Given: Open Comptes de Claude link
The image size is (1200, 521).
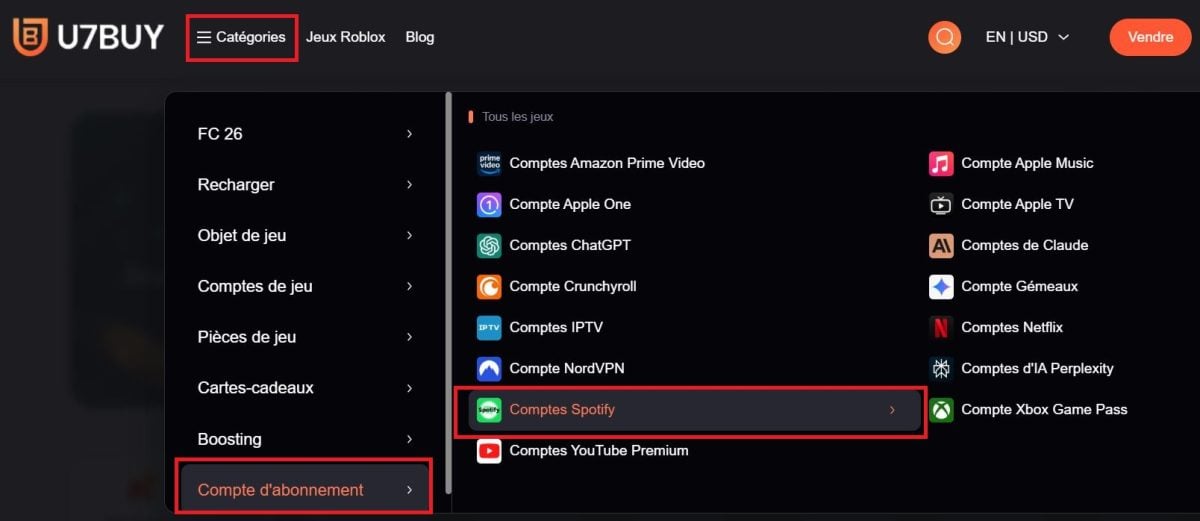Looking at the screenshot, I should point(1025,245).
